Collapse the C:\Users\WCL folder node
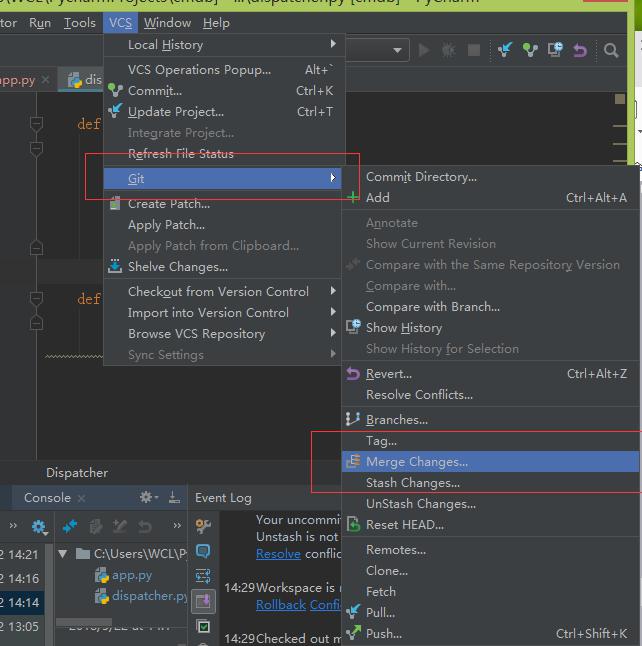Image resolution: width=642 pixels, height=646 pixels. pyautogui.click(x=63, y=553)
